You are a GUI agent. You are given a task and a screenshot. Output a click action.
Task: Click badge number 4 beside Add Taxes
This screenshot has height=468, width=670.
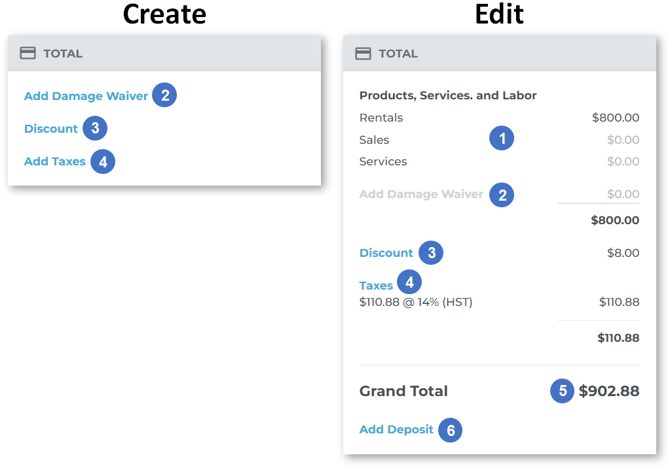(x=102, y=161)
